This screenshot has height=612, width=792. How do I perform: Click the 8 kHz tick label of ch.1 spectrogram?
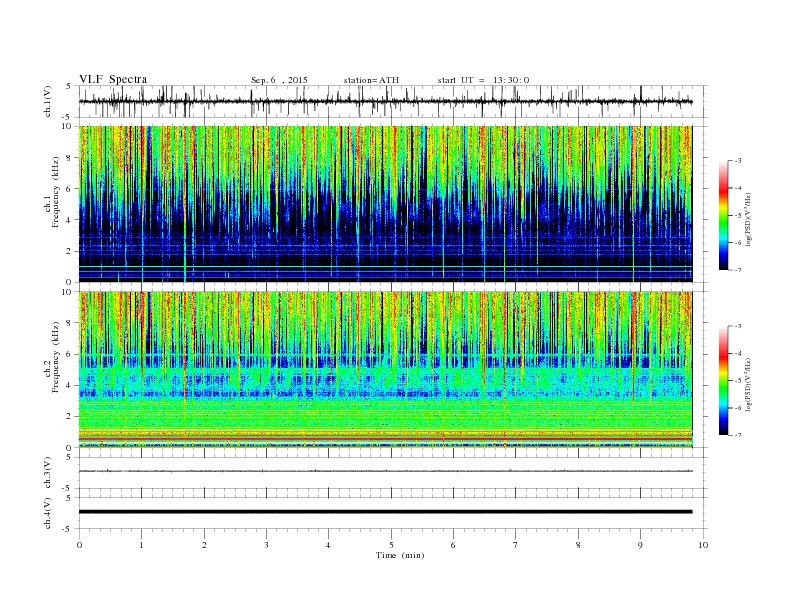tap(69, 158)
